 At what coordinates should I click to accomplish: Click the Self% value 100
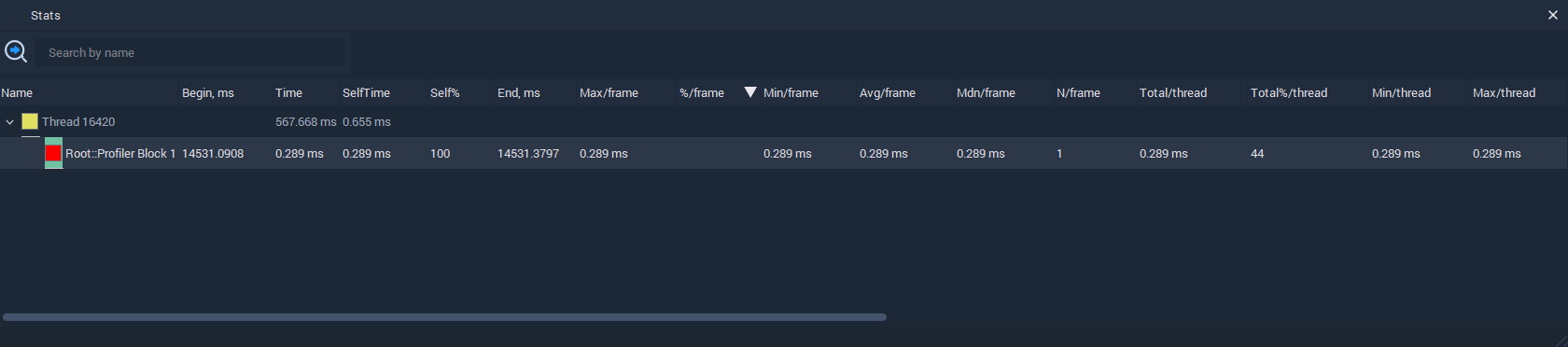[440, 153]
